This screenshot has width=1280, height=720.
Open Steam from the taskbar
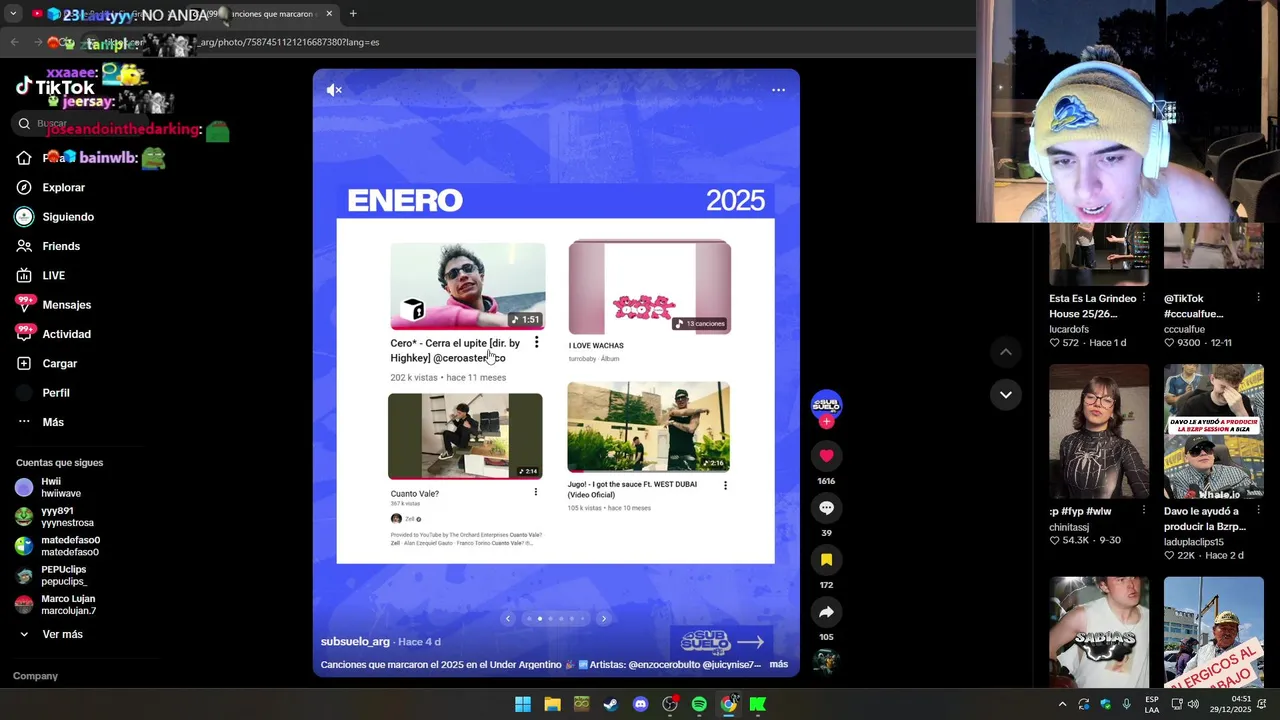611,704
